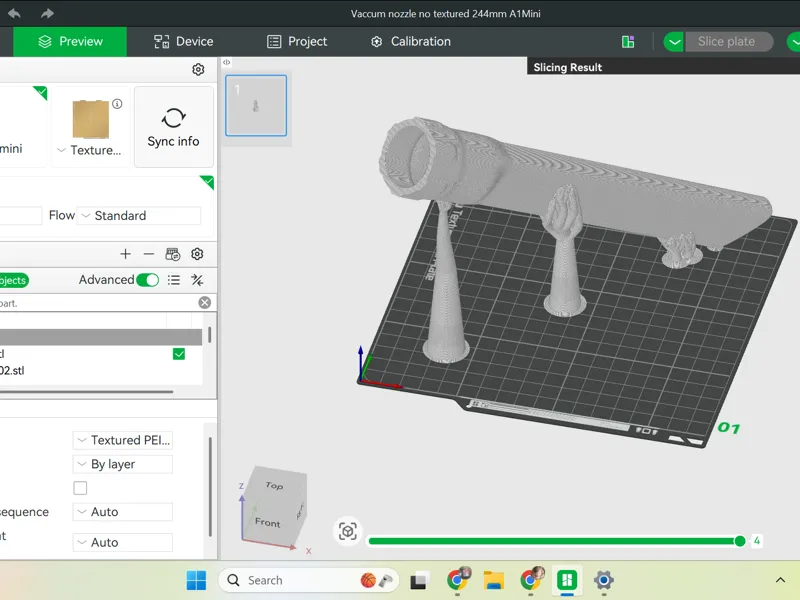Click the layer progress slider handle
The image size is (800, 600).
740,541
